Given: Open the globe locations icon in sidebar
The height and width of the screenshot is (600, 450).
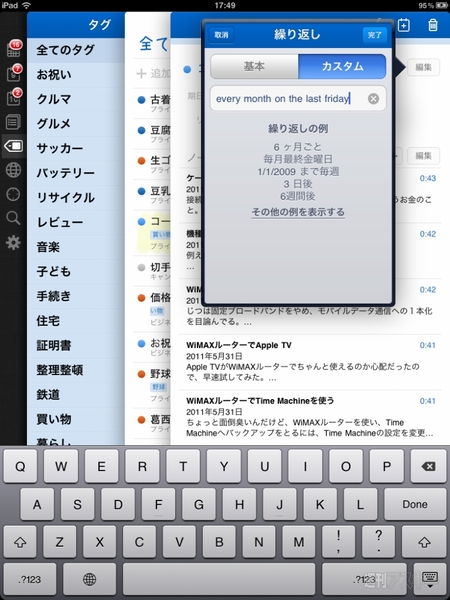Looking at the screenshot, I should click(13, 170).
